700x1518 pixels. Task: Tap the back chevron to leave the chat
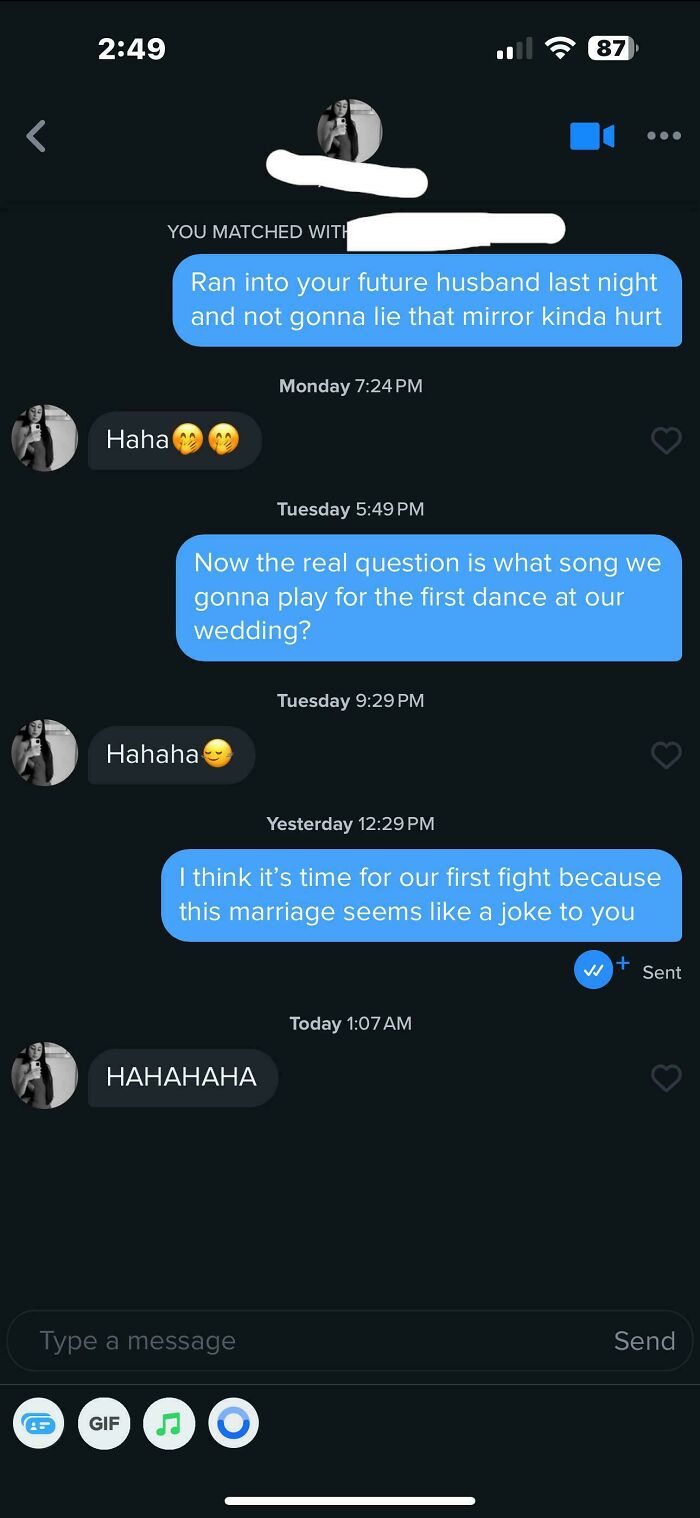click(x=36, y=136)
